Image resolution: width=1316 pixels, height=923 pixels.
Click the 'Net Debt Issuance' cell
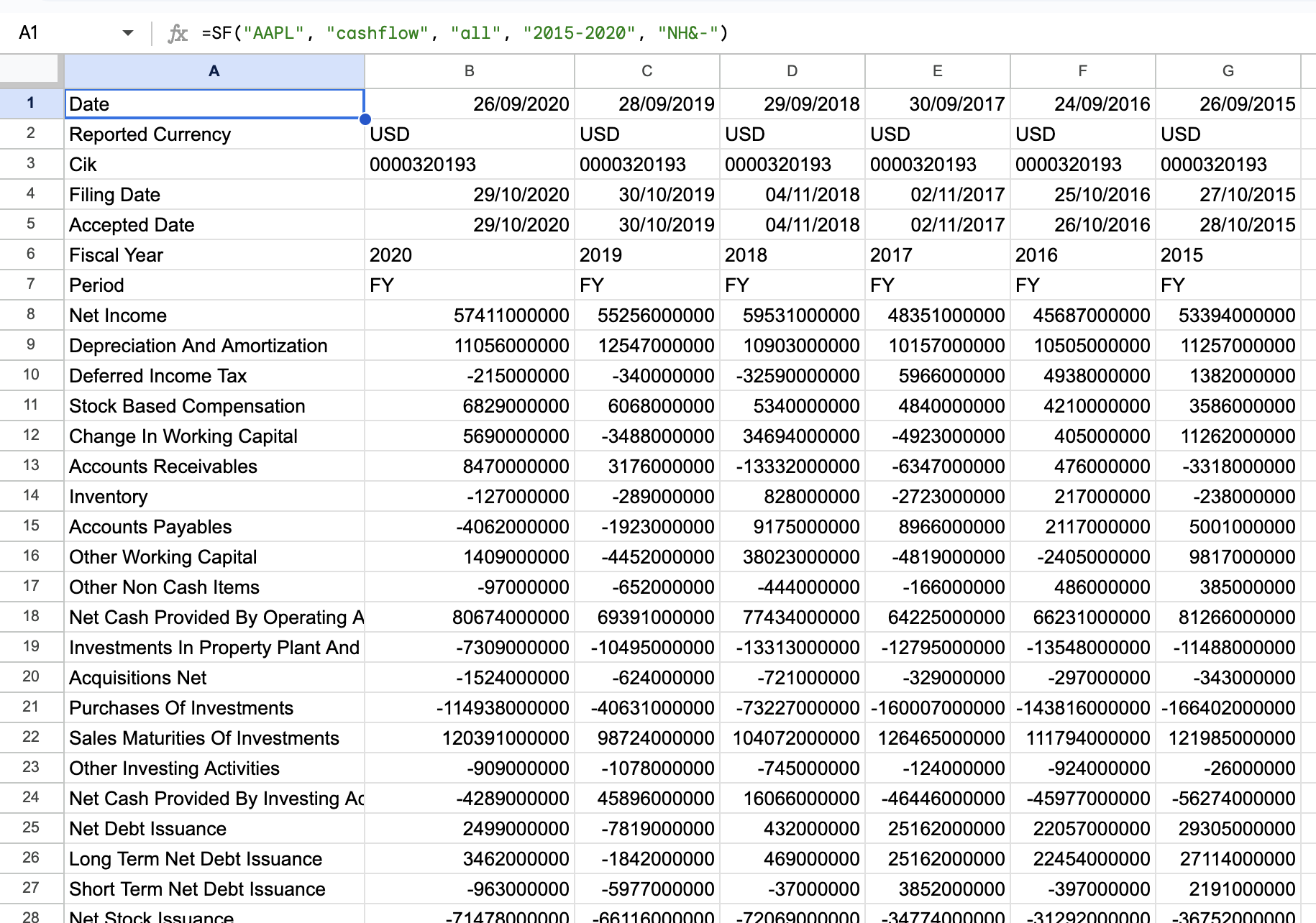[214, 829]
